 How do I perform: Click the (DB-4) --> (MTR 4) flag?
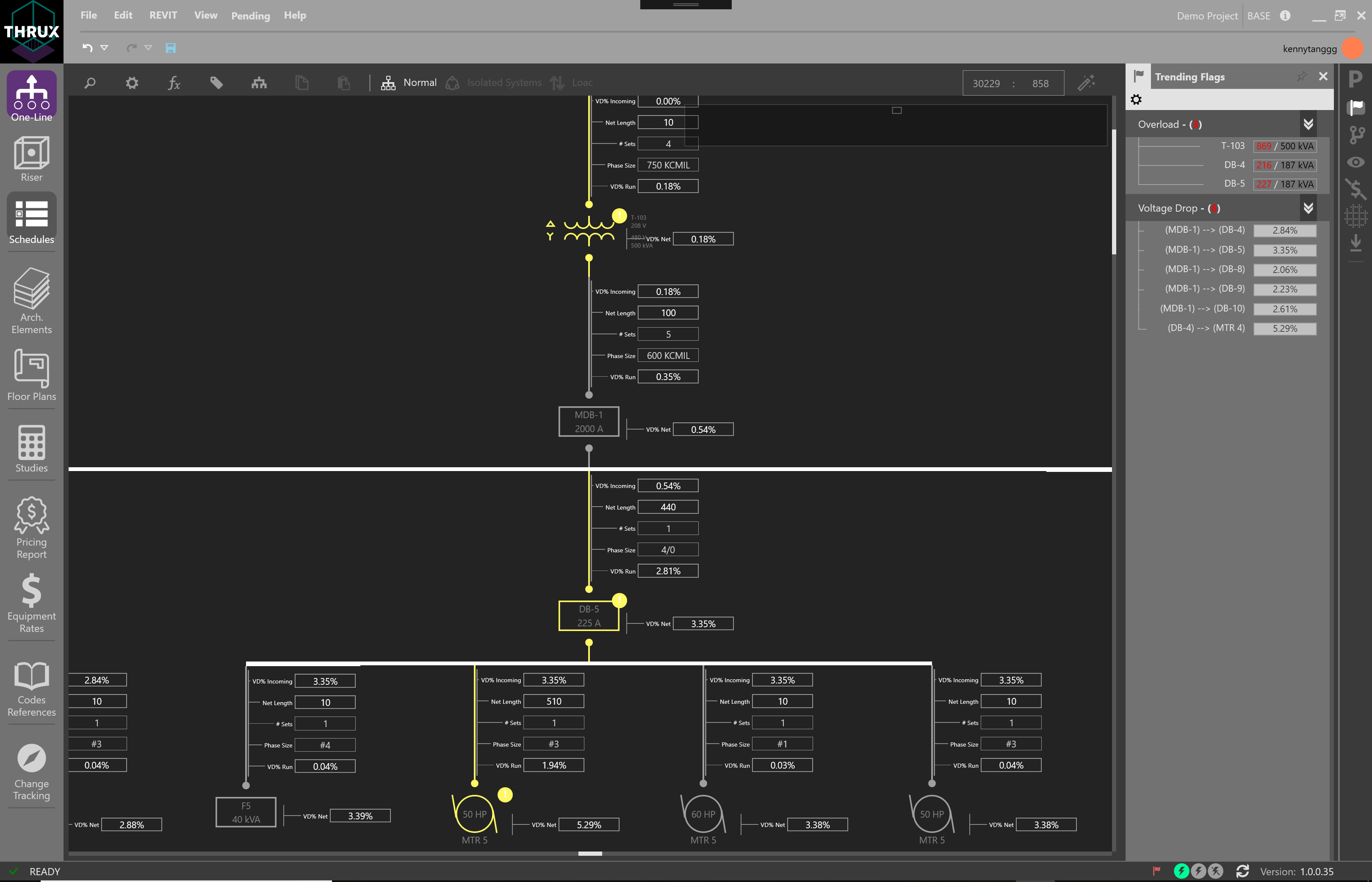1206,328
